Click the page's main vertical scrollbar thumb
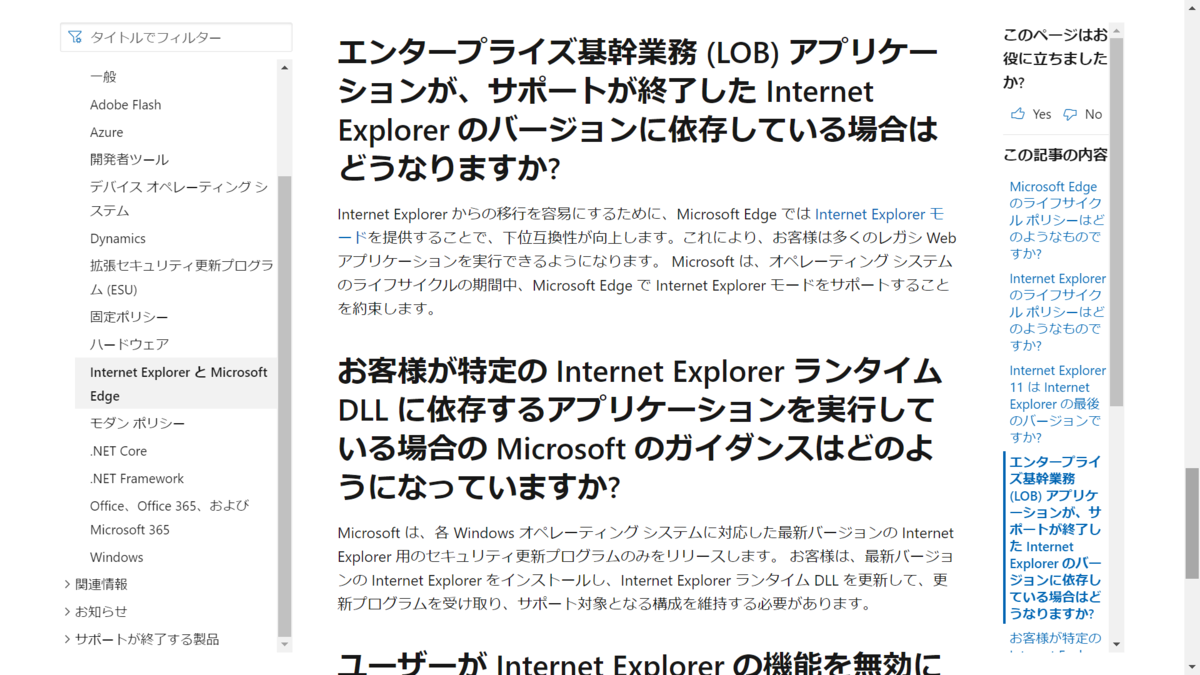1200x675 pixels. click(x=1192, y=523)
